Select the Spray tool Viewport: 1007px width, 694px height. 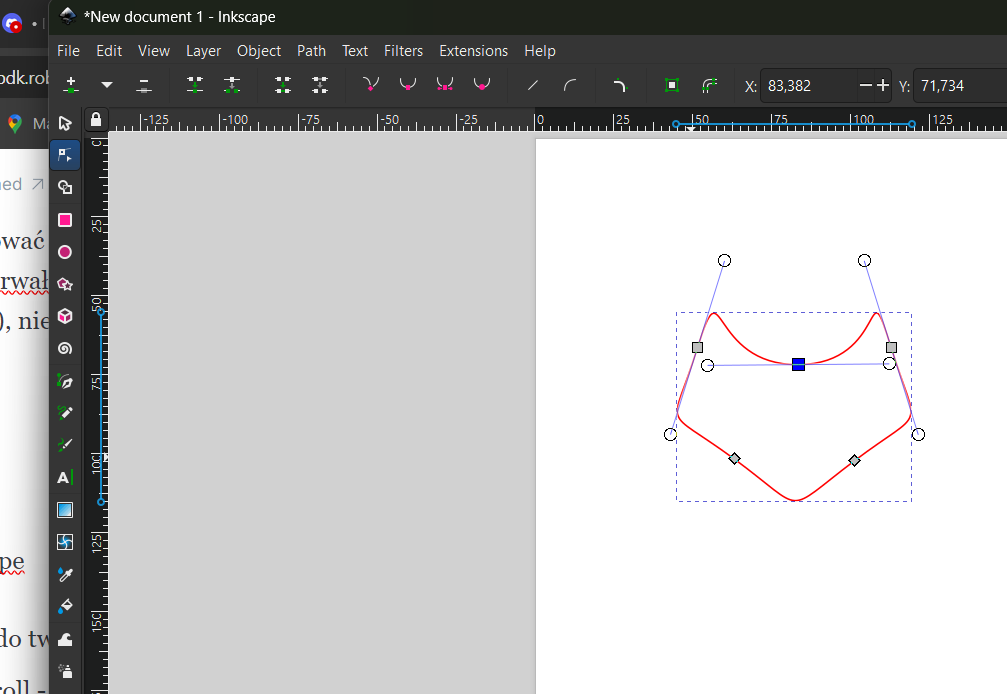65,671
